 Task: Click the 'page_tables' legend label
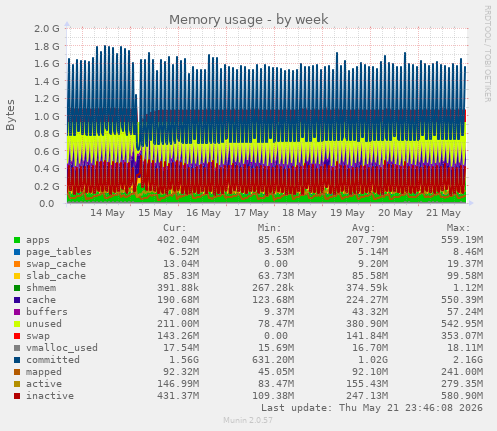(59, 252)
